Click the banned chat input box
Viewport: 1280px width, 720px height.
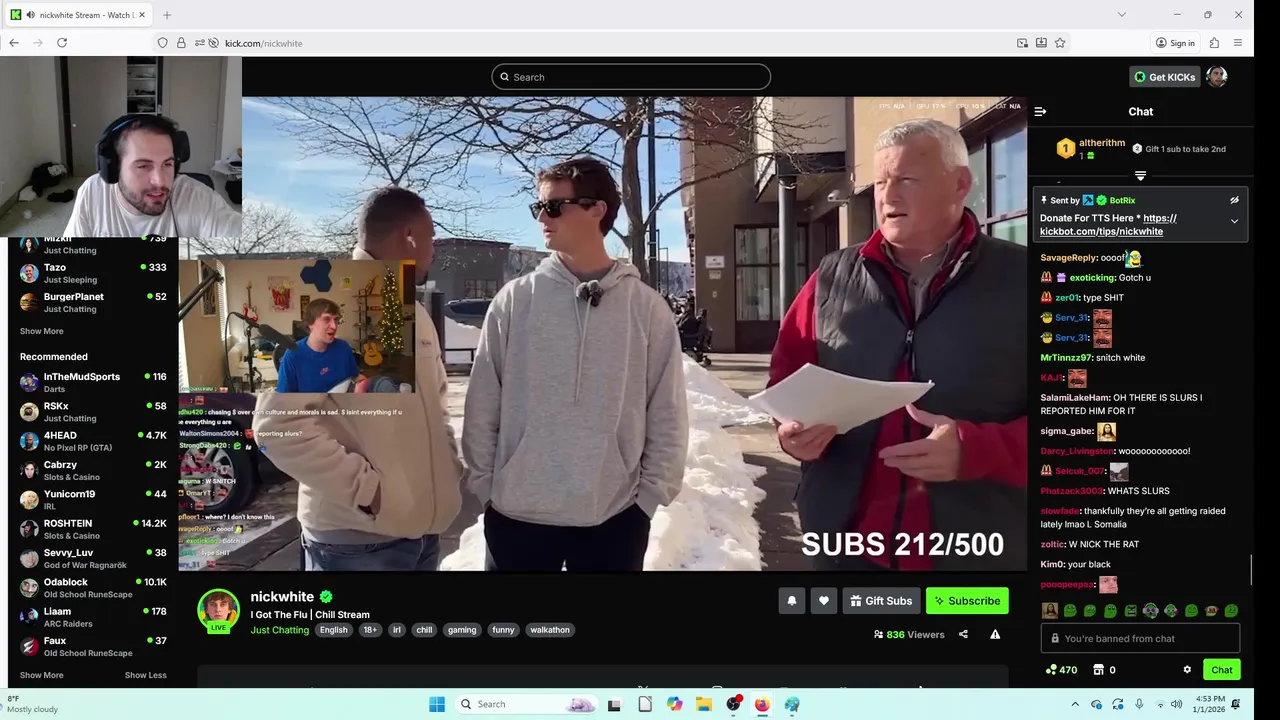pyautogui.click(x=1141, y=638)
